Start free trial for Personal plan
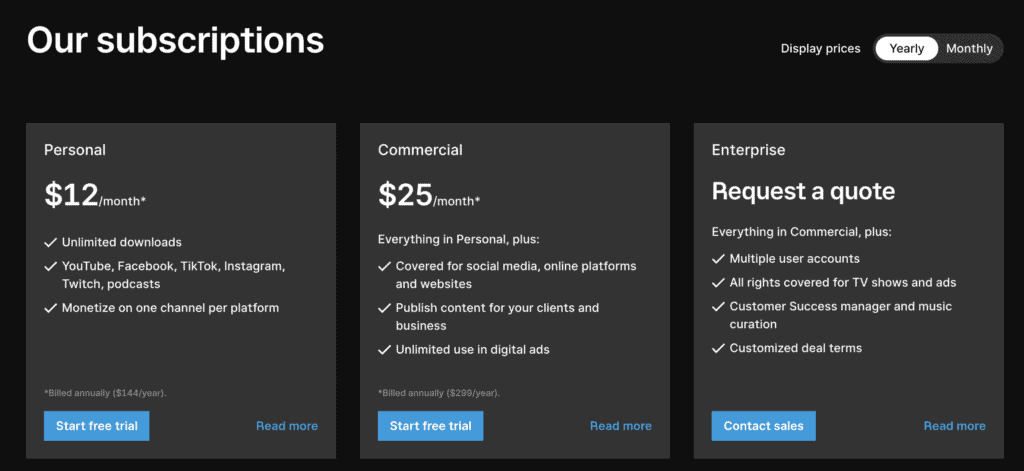Viewport: 1024px width, 471px height. coord(96,426)
